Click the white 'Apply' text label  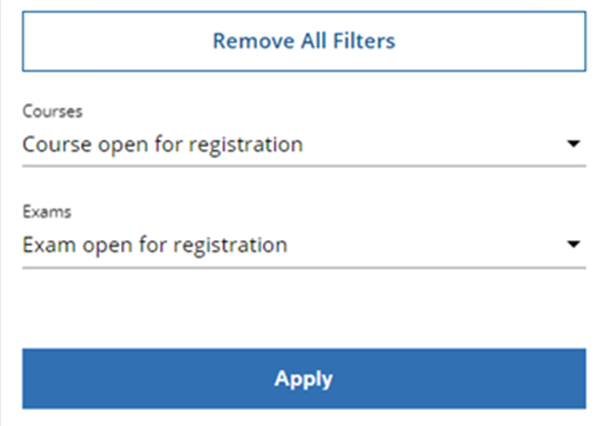tap(304, 379)
